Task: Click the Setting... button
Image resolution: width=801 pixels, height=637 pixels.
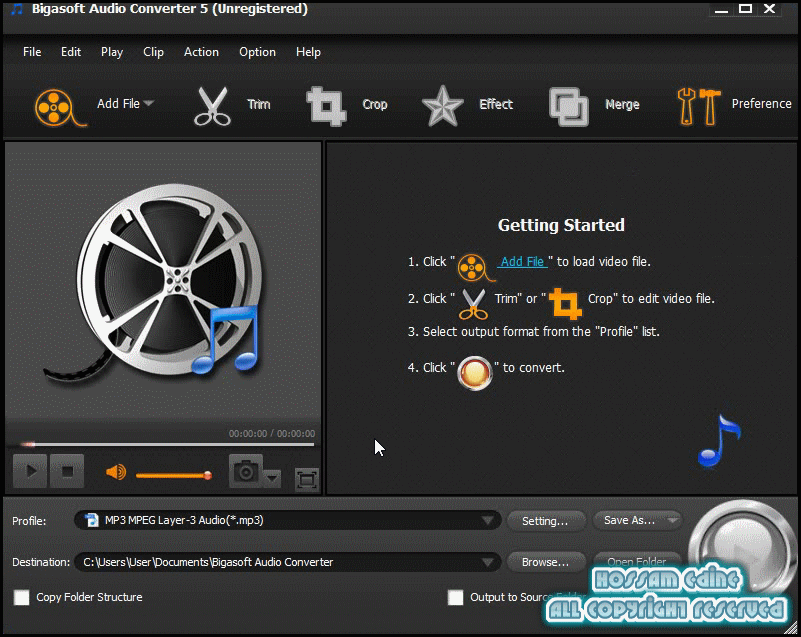Action: click(546, 521)
